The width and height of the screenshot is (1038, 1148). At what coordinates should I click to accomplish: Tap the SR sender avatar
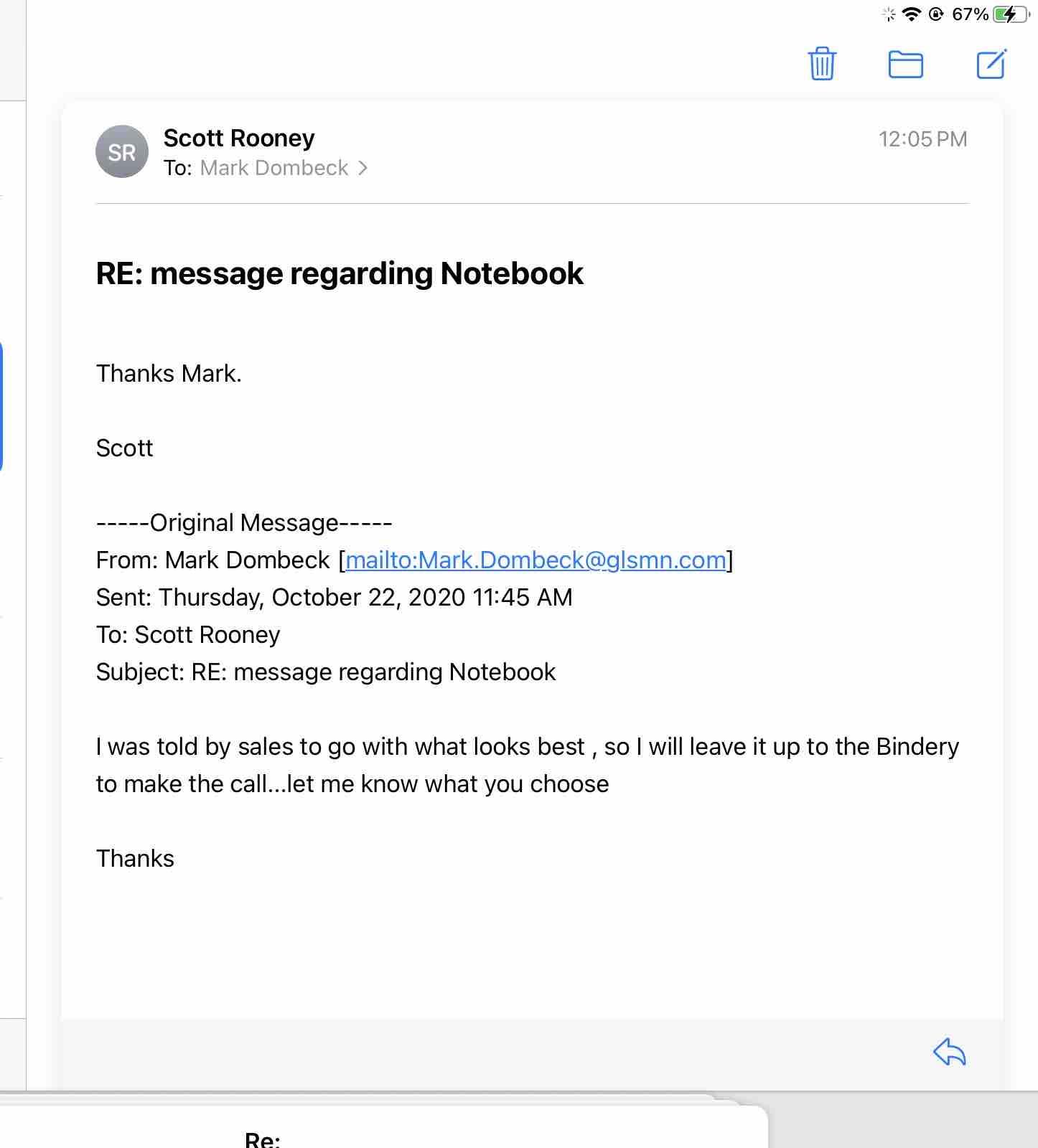[x=122, y=151]
